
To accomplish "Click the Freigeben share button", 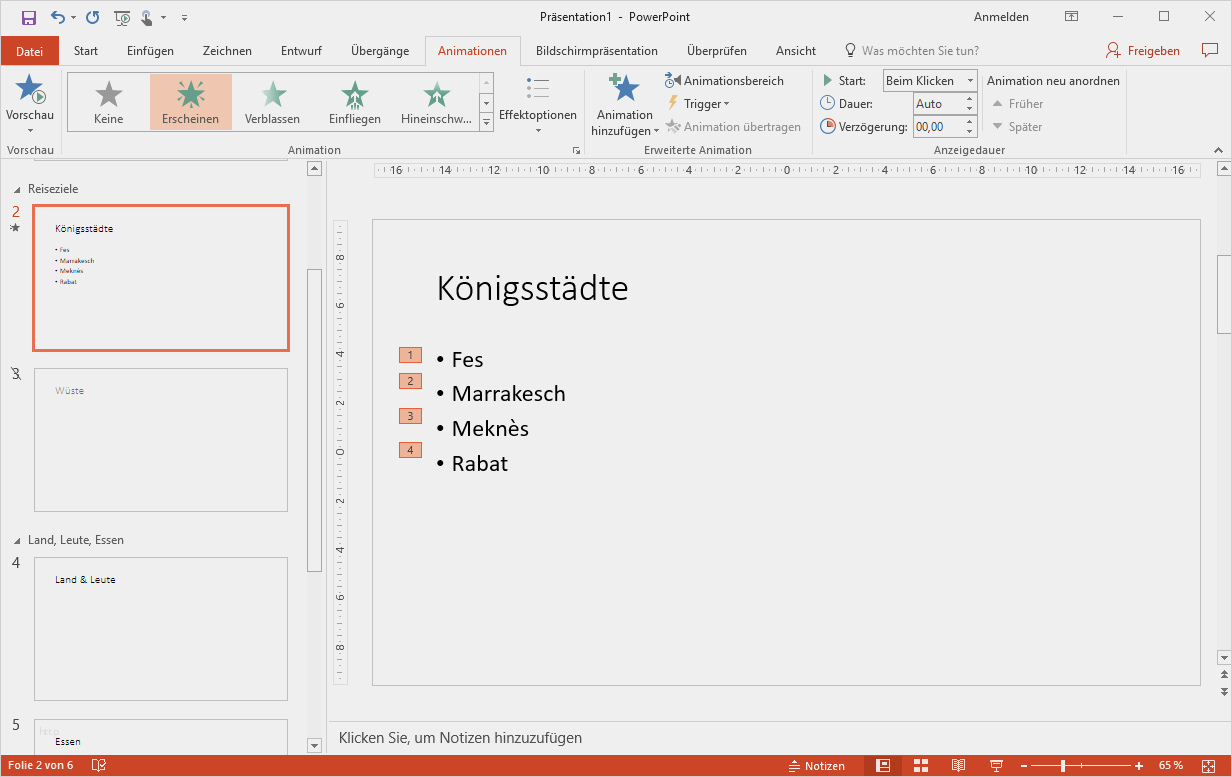I will coord(1143,51).
